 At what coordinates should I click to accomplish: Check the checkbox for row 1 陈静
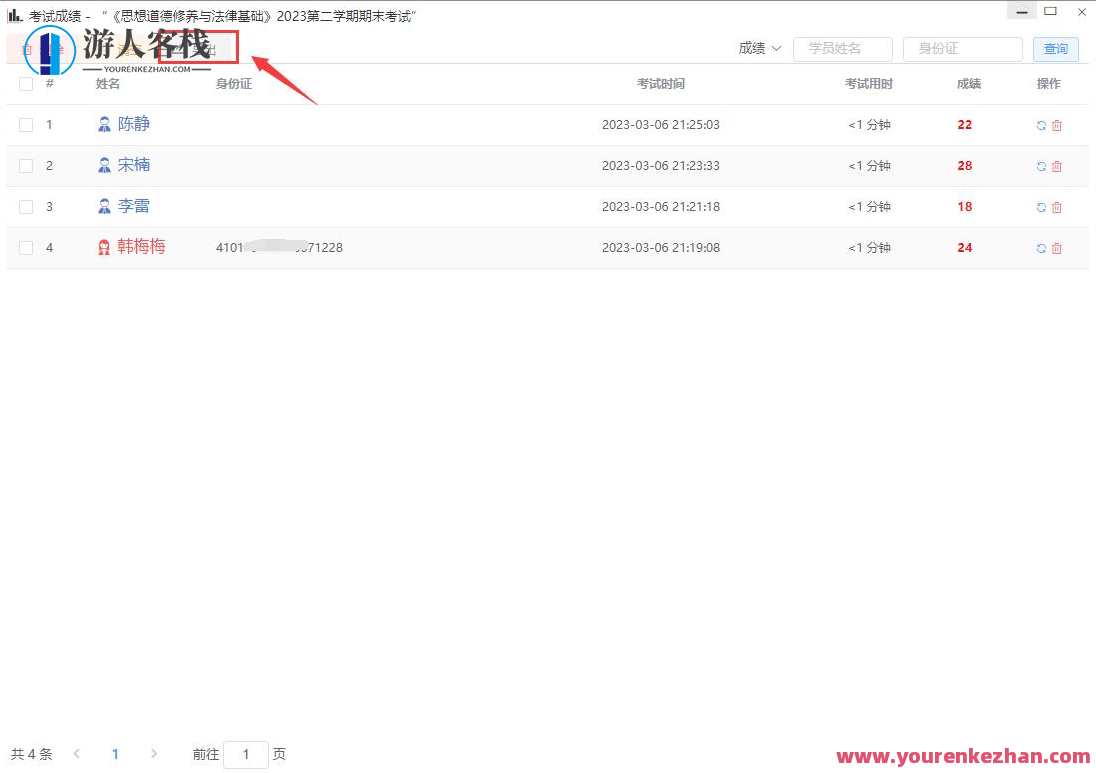[26, 125]
